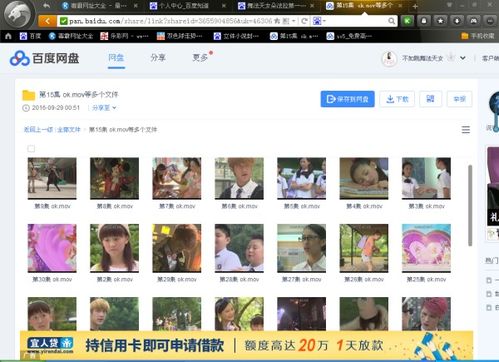
Task: Click the 第9集 ok.mov file name
Action: (52, 206)
